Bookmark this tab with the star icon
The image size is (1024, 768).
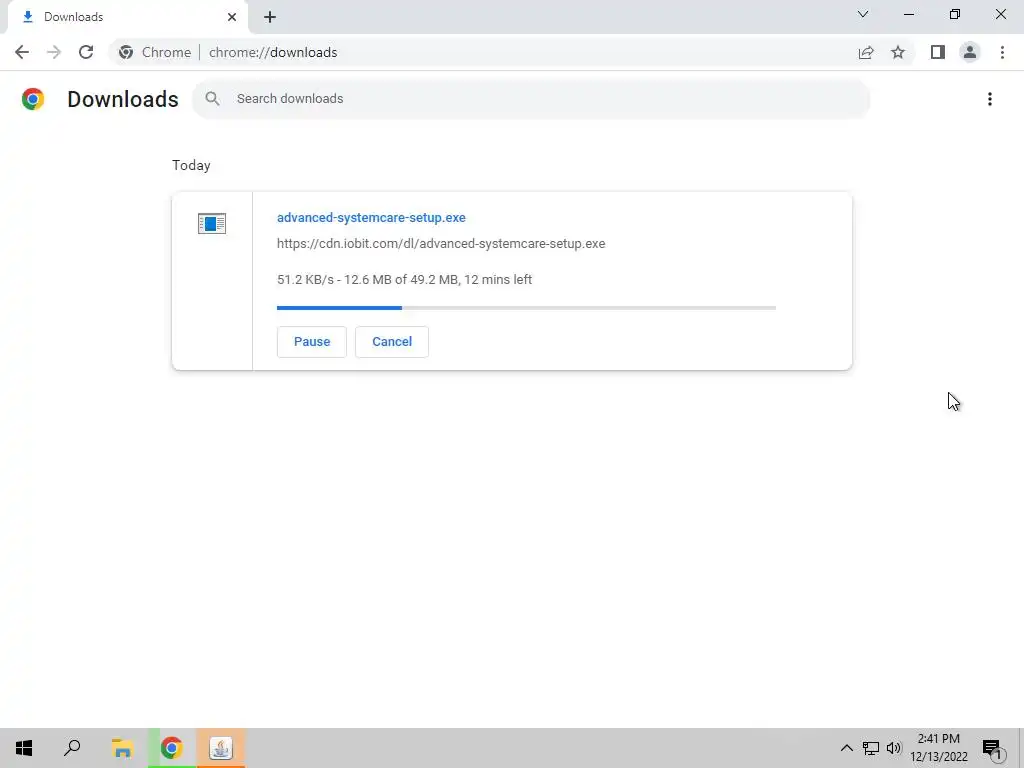pos(898,52)
